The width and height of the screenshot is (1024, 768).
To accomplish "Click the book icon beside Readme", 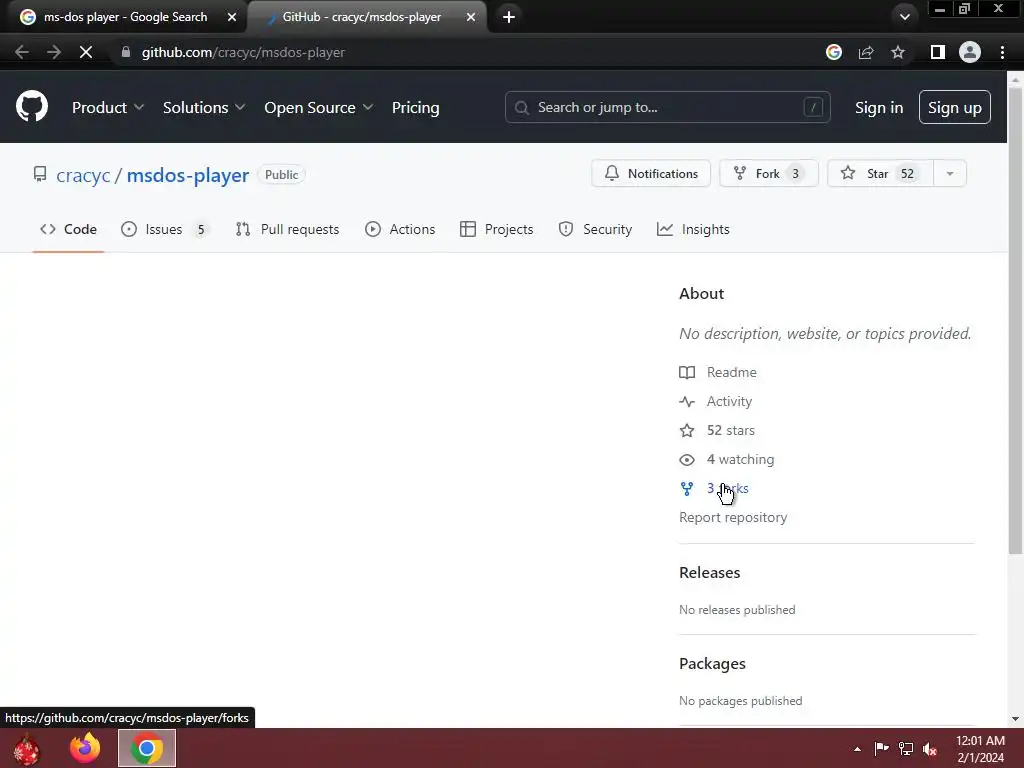I will pos(687,372).
